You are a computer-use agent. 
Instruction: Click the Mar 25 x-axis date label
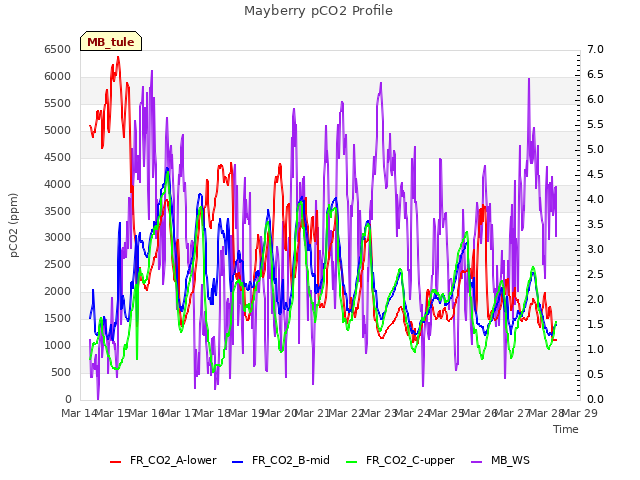click(446, 413)
